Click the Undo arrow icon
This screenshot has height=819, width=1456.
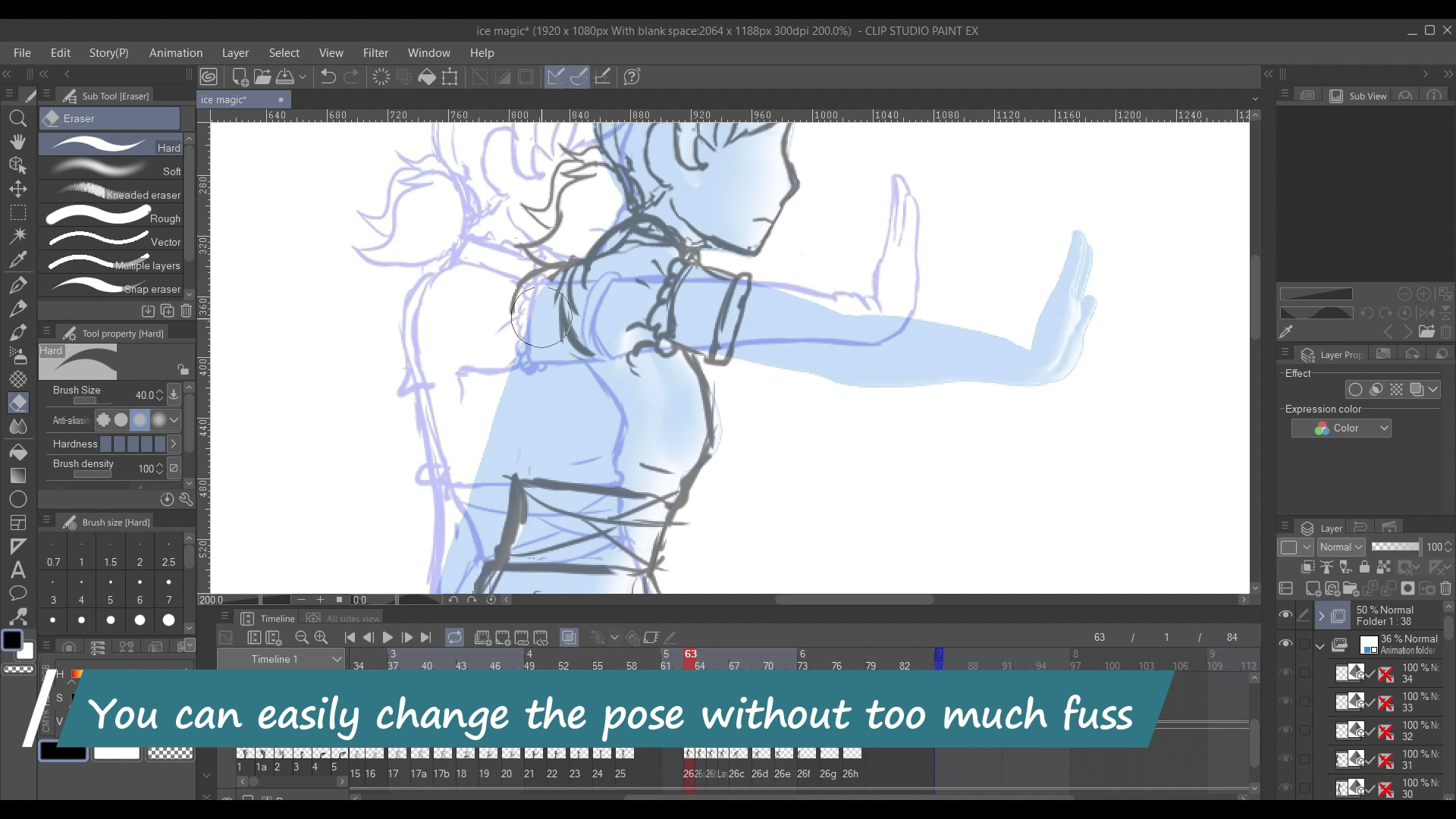328,77
